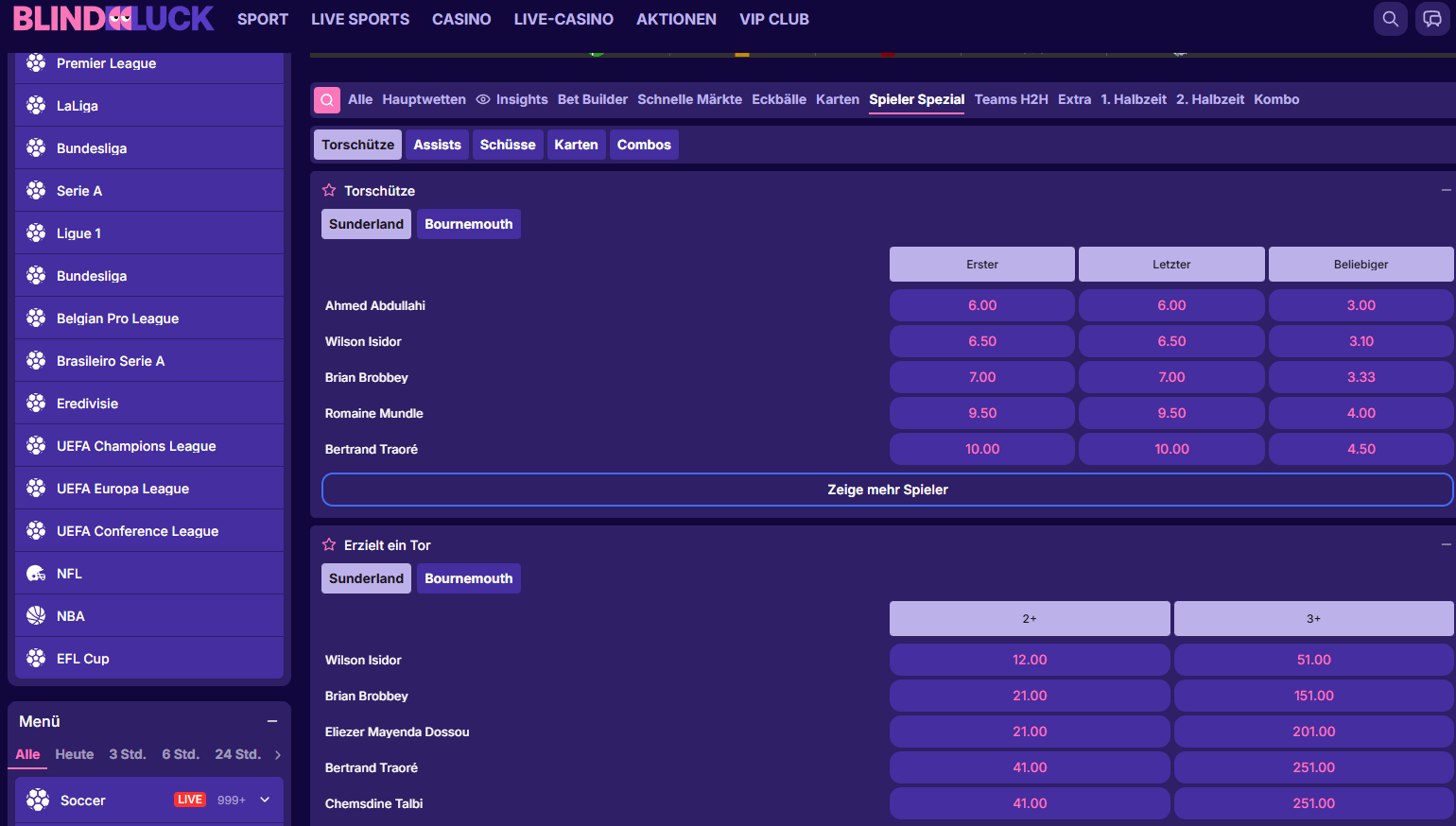Collapse the Torschütze market section
The image size is (1456, 826).
(1446, 191)
